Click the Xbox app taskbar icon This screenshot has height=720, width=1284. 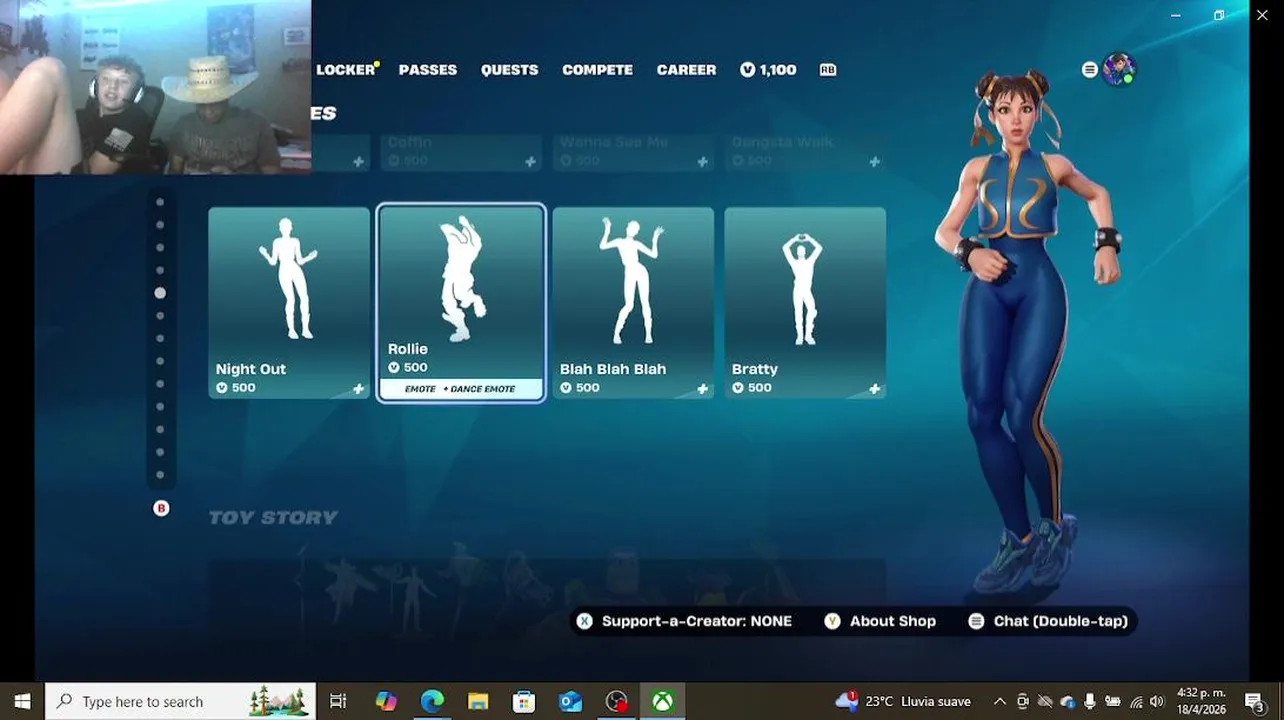(662, 702)
